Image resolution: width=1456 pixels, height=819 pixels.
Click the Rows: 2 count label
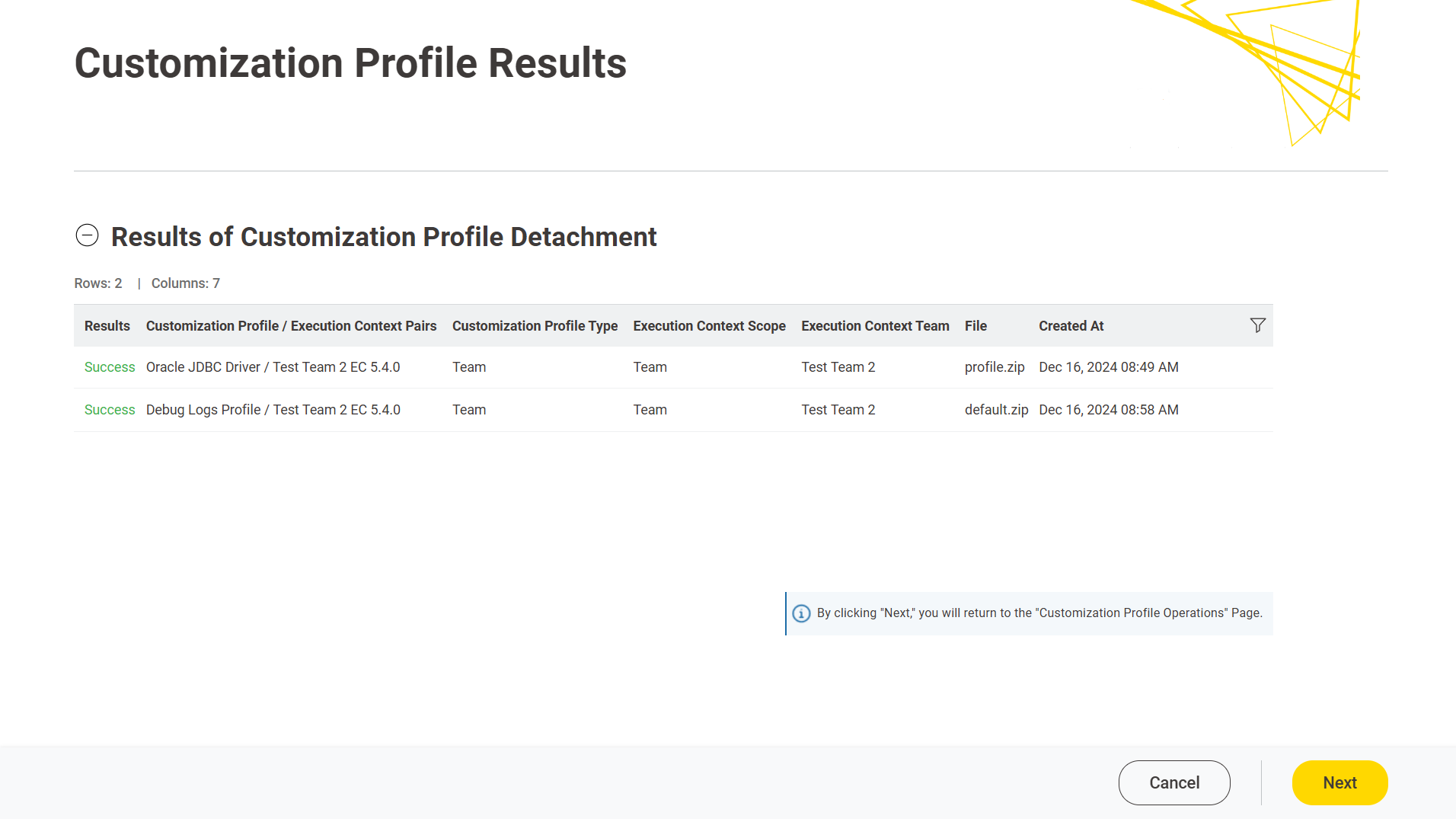tap(98, 283)
